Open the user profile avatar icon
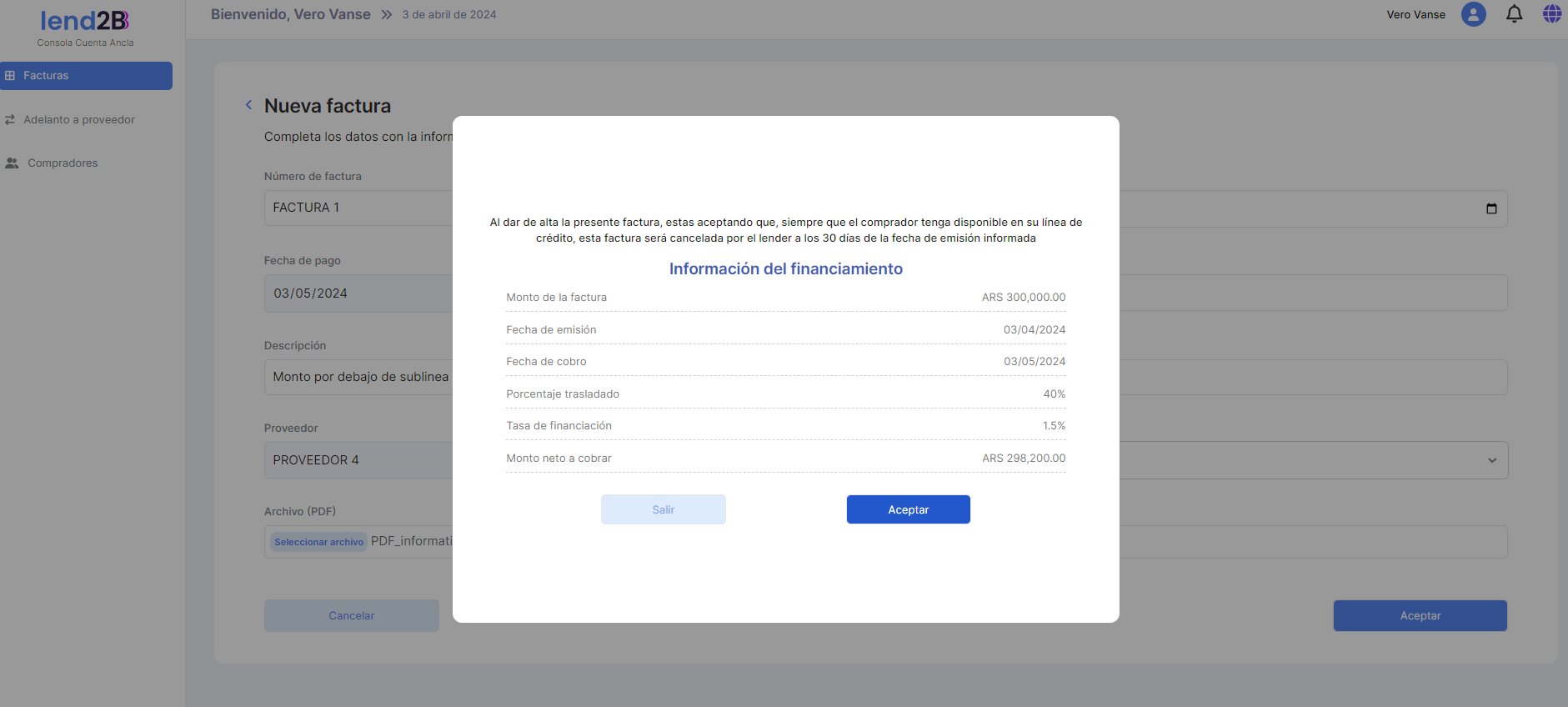1568x707 pixels. click(x=1473, y=14)
